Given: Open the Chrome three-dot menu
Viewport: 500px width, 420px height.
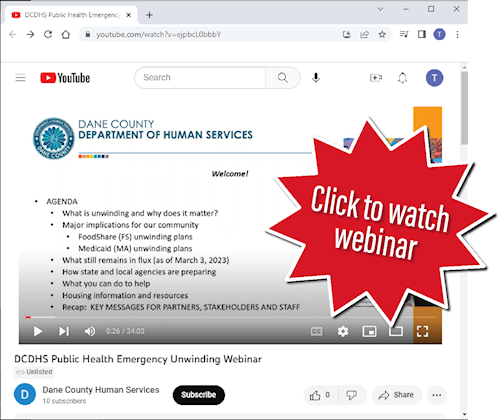Looking at the screenshot, I should (x=457, y=34).
